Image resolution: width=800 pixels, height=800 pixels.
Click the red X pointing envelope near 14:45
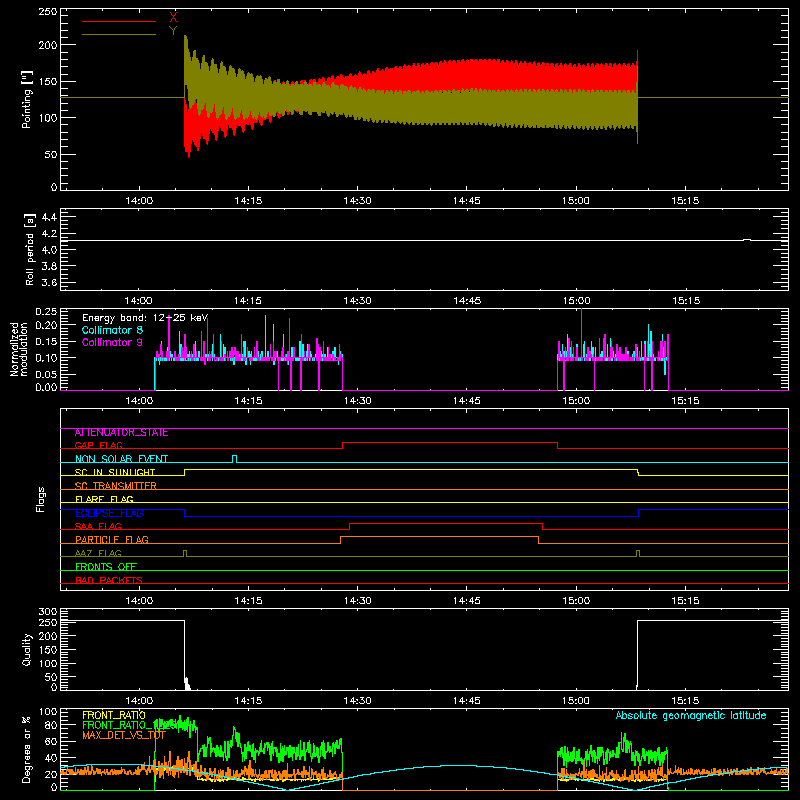[x=467, y=76]
